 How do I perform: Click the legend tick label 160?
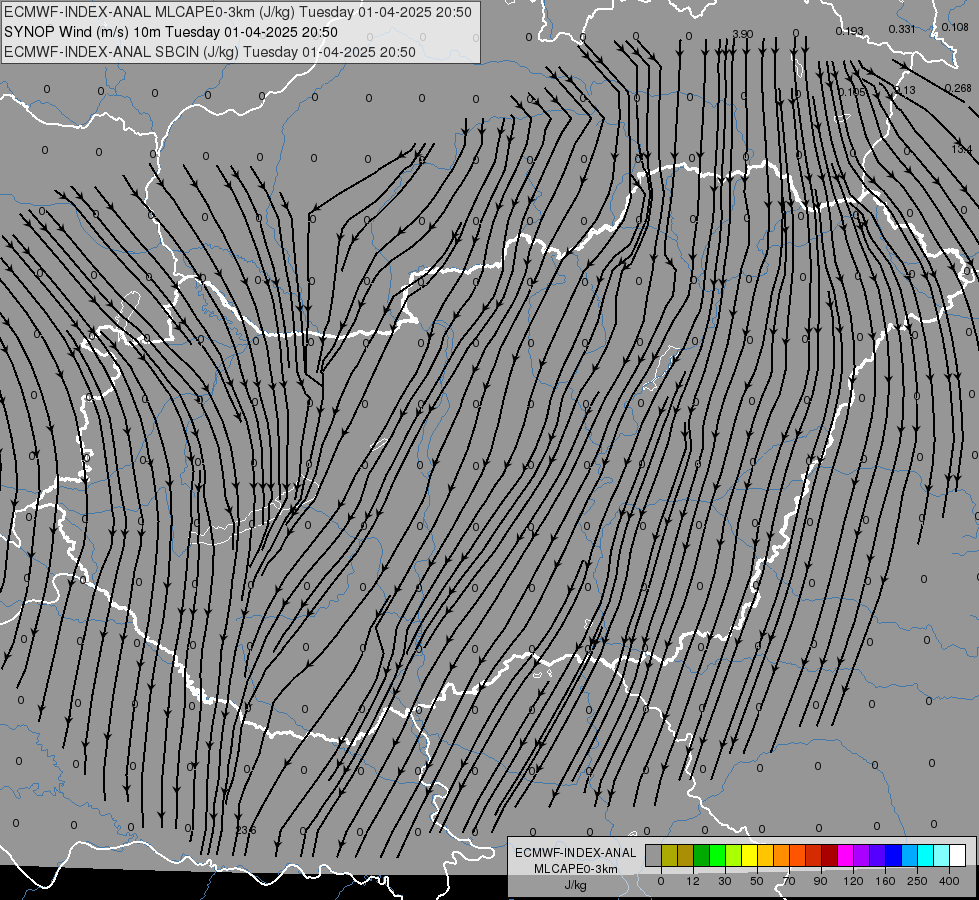click(885, 881)
